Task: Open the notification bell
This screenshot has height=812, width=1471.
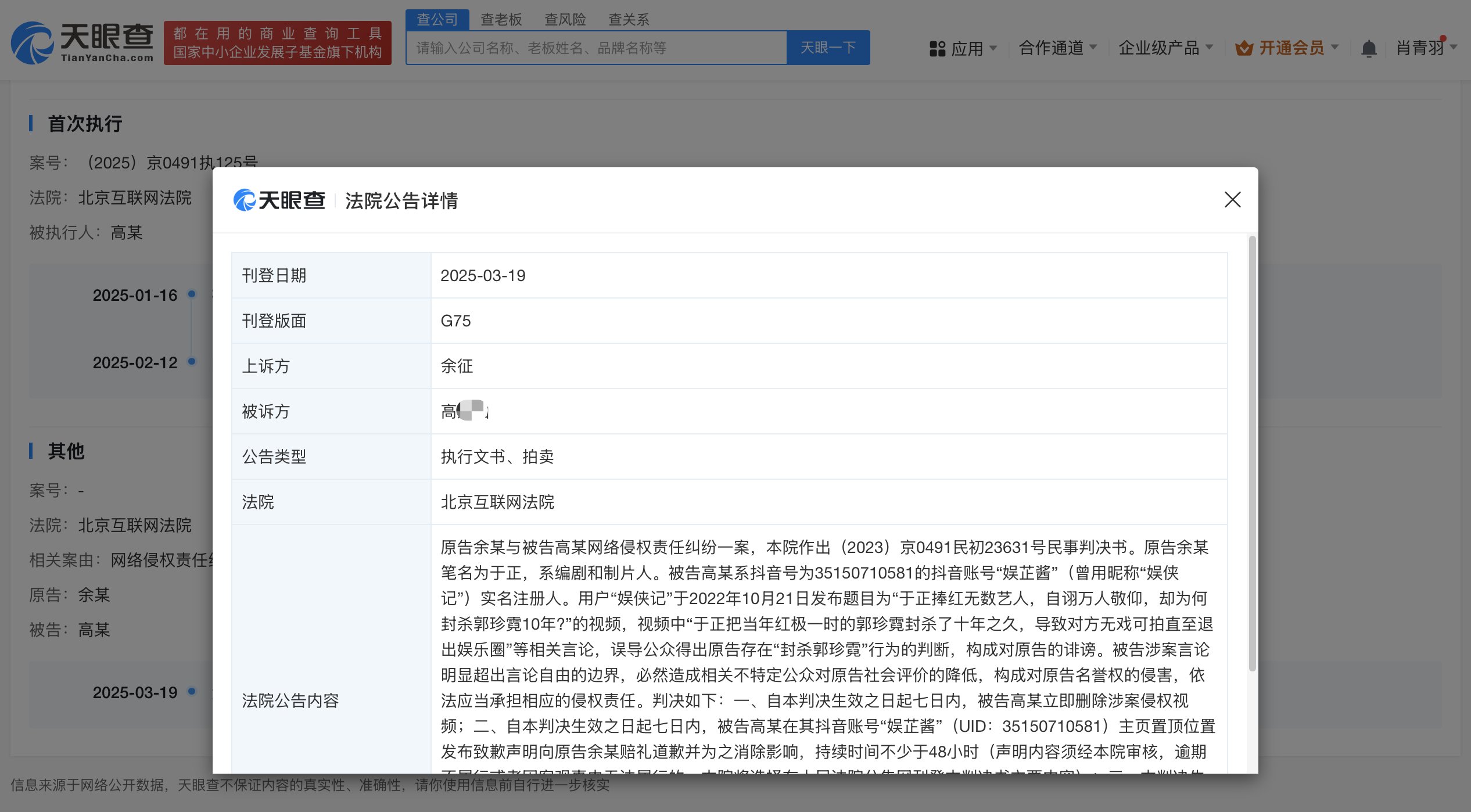Action: (x=1369, y=48)
